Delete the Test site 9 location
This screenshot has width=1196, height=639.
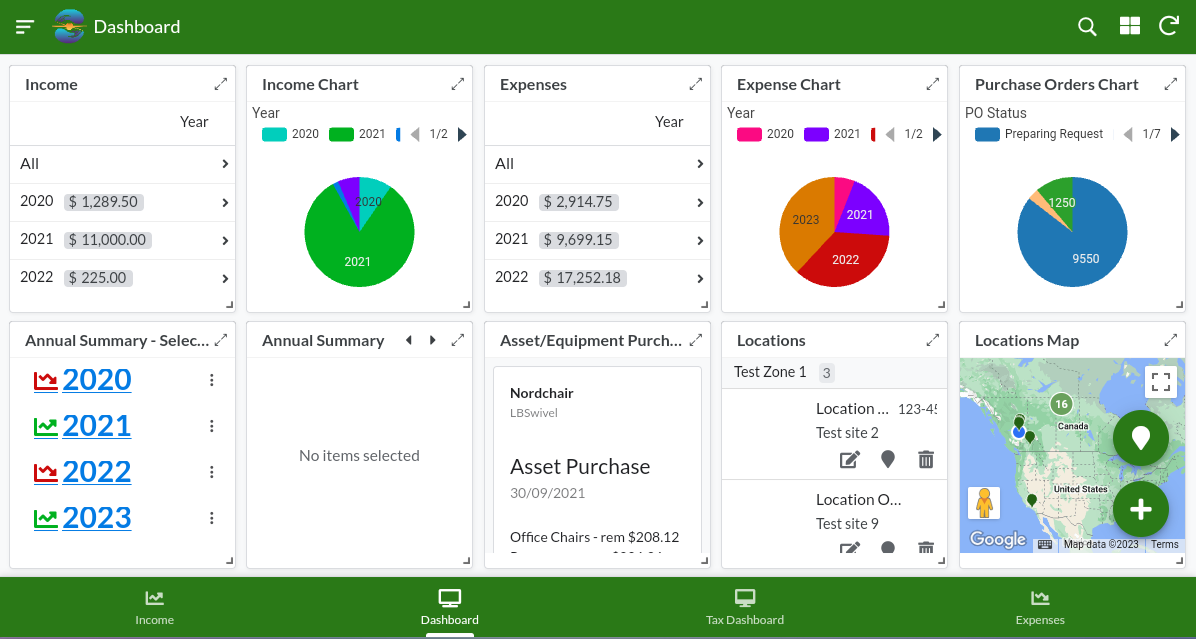pyautogui.click(x=925, y=548)
